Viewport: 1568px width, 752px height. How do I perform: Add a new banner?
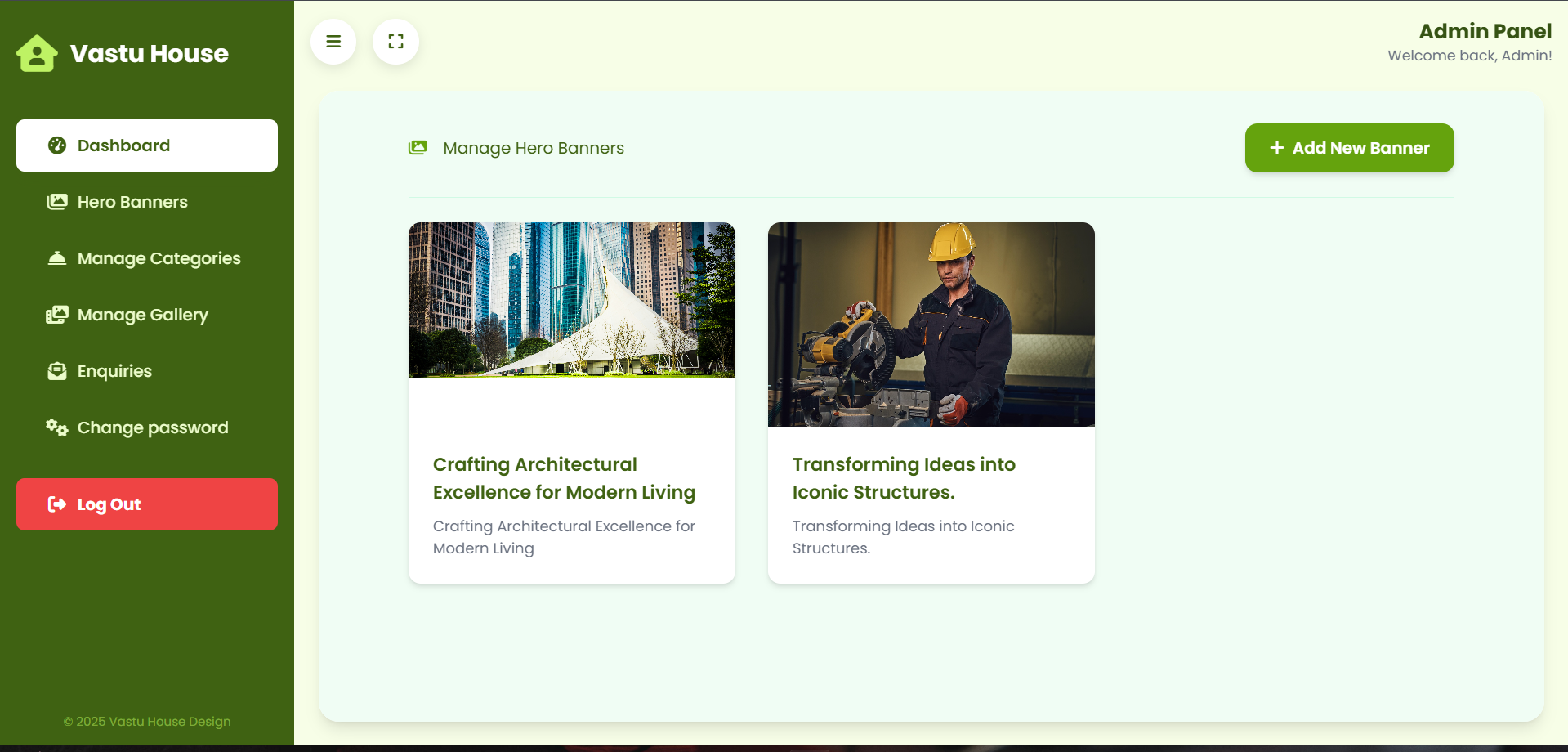[1349, 148]
